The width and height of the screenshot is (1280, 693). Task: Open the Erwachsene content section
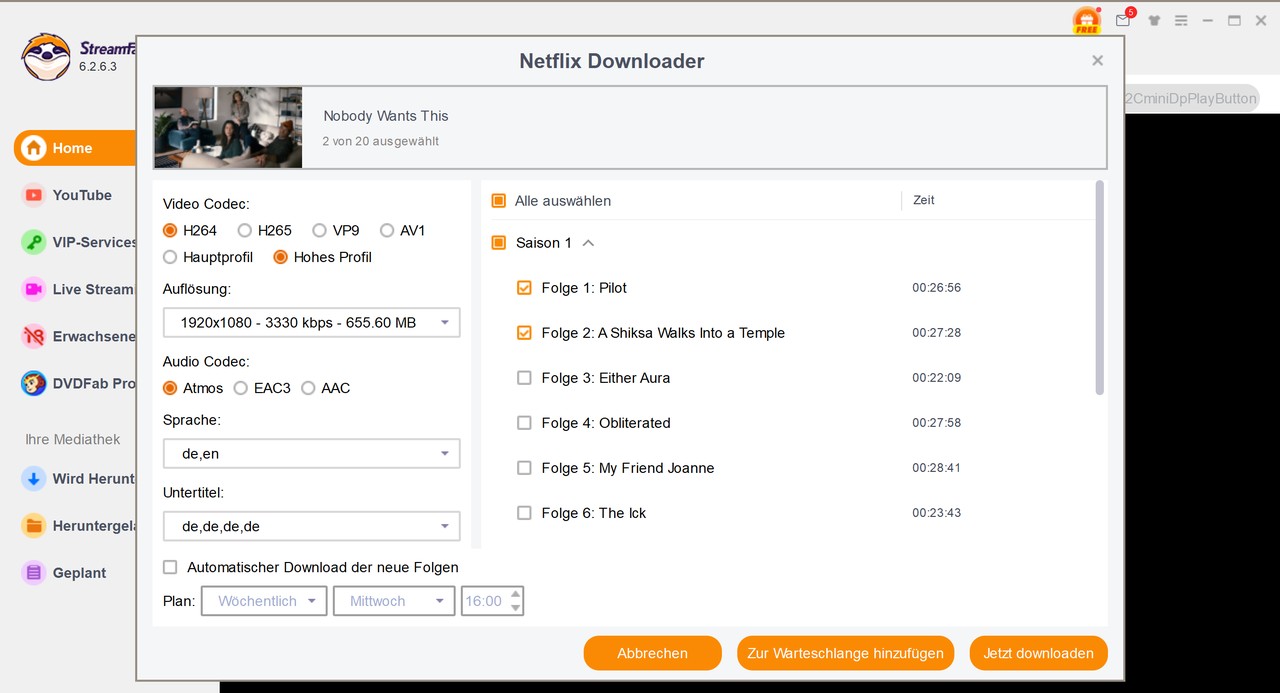[94, 336]
